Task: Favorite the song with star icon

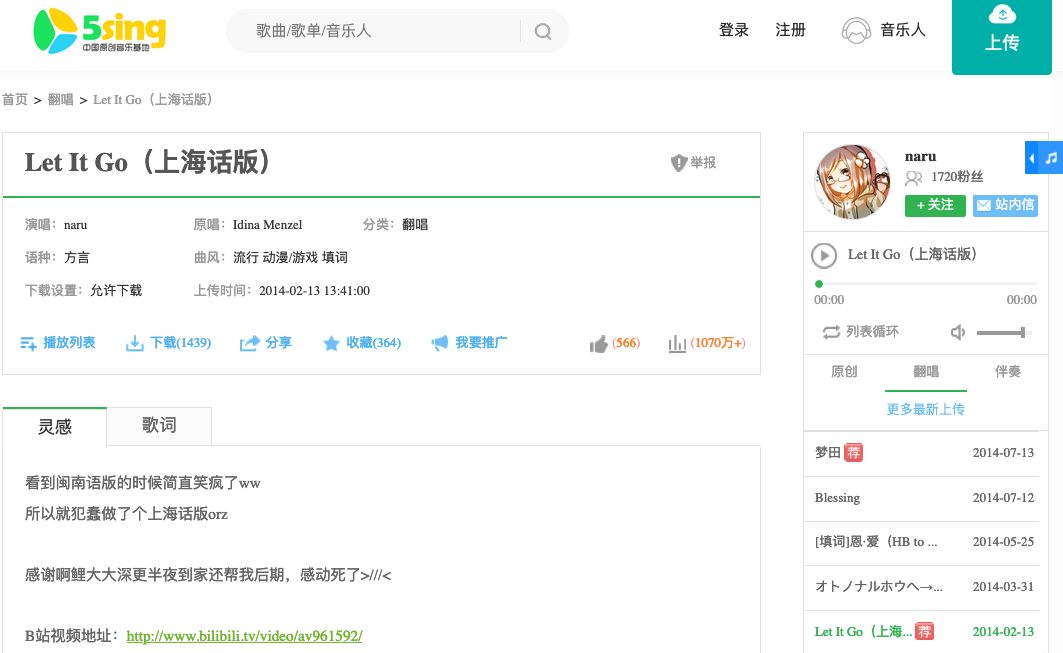Action: (332, 343)
